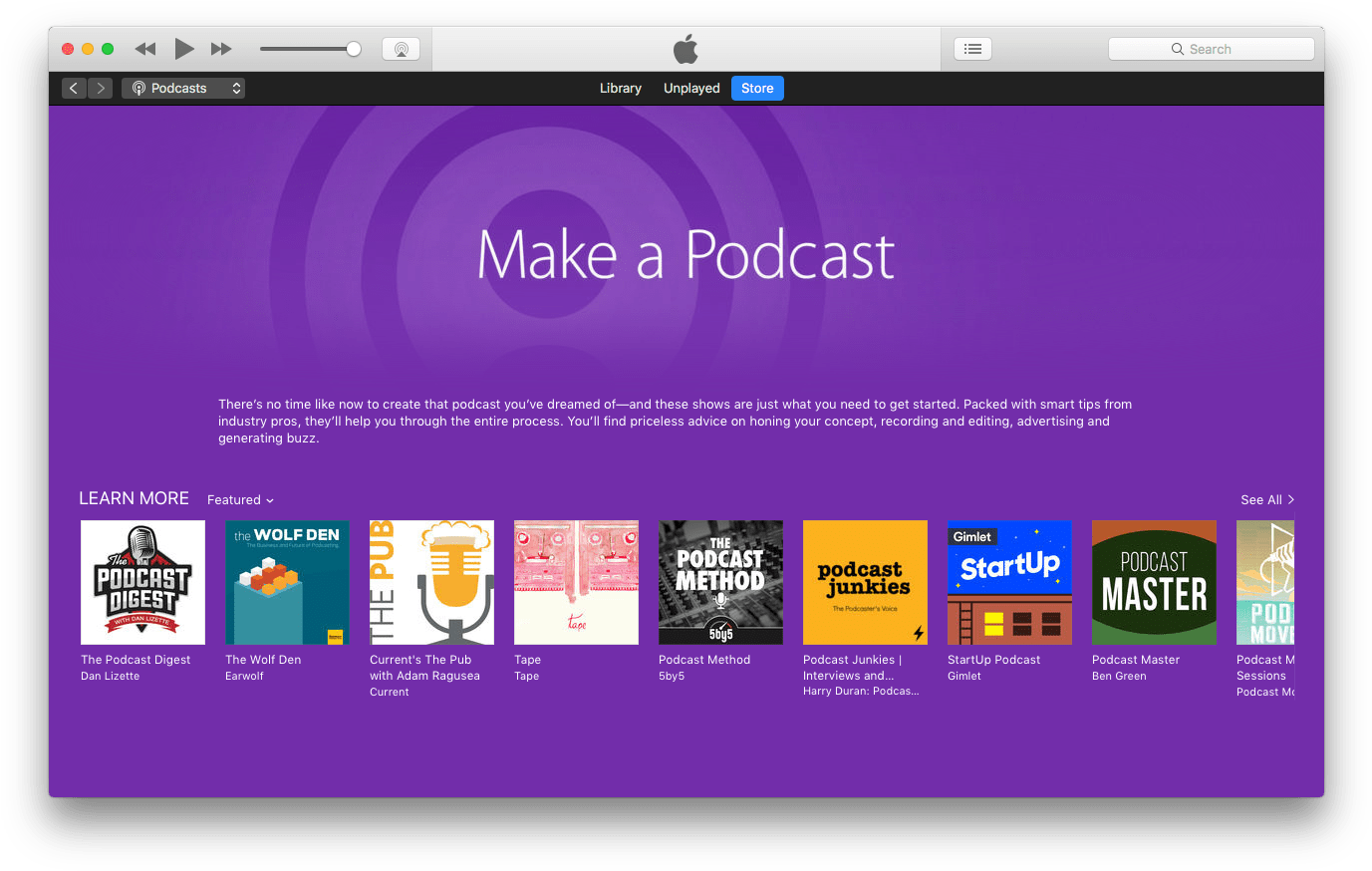
Task: Open the Gimlet StartUp artwork
Action: tap(1009, 582)
